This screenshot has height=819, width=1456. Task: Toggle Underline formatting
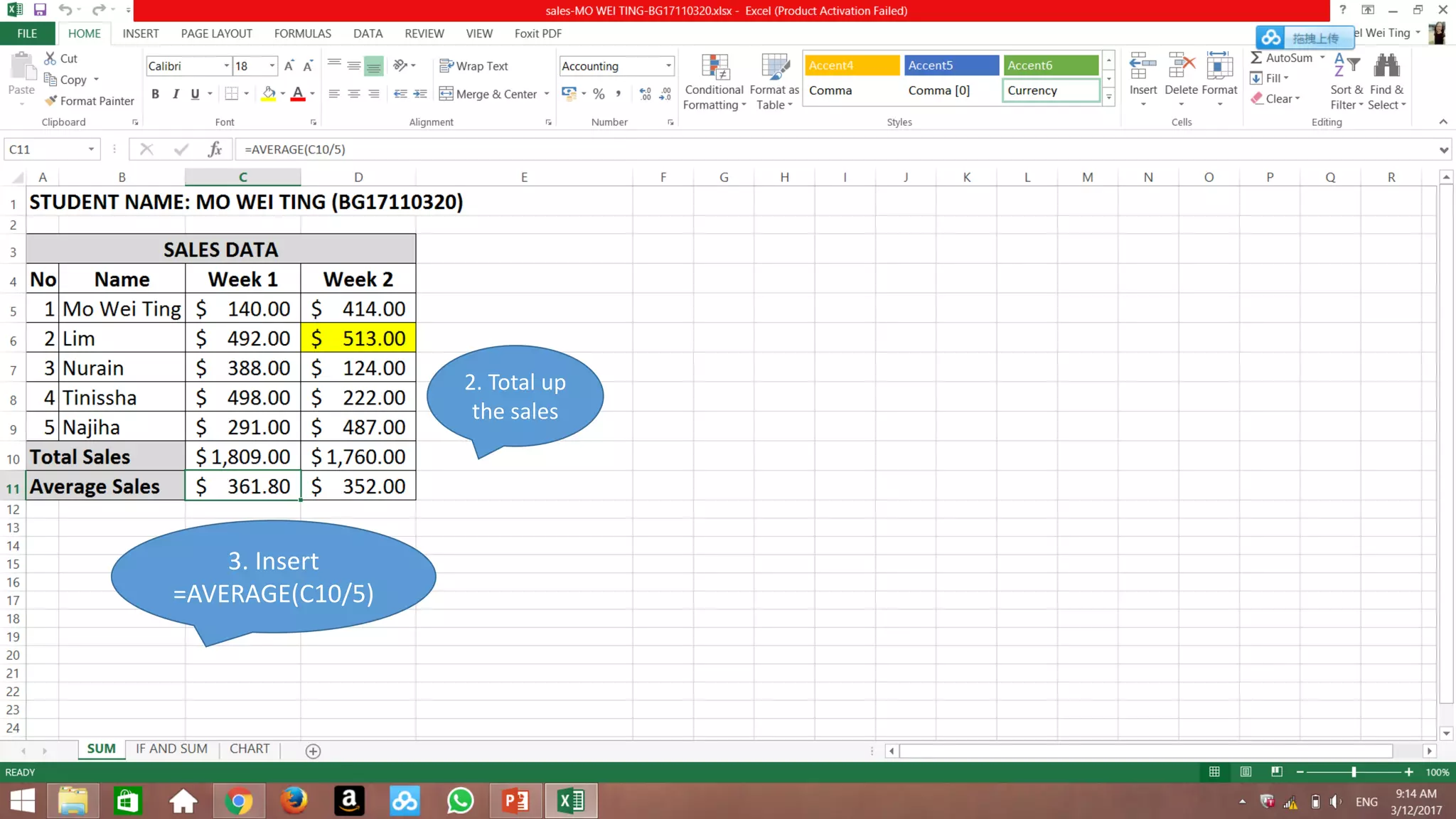(195, 94)
